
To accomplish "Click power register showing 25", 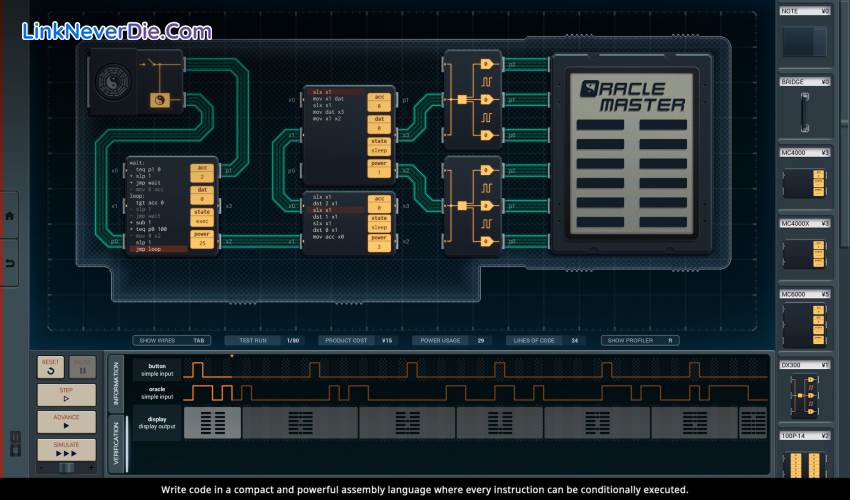I will [x=202, y=239].
